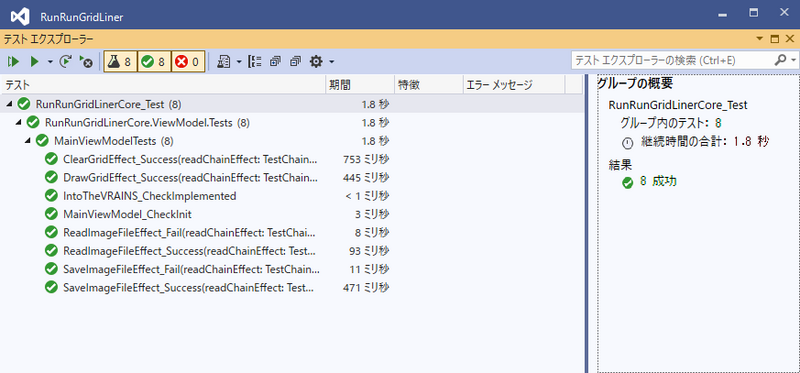Click the 93 ミリ秒 duration cell
The image size is (800, 373).
click(368, 251)
